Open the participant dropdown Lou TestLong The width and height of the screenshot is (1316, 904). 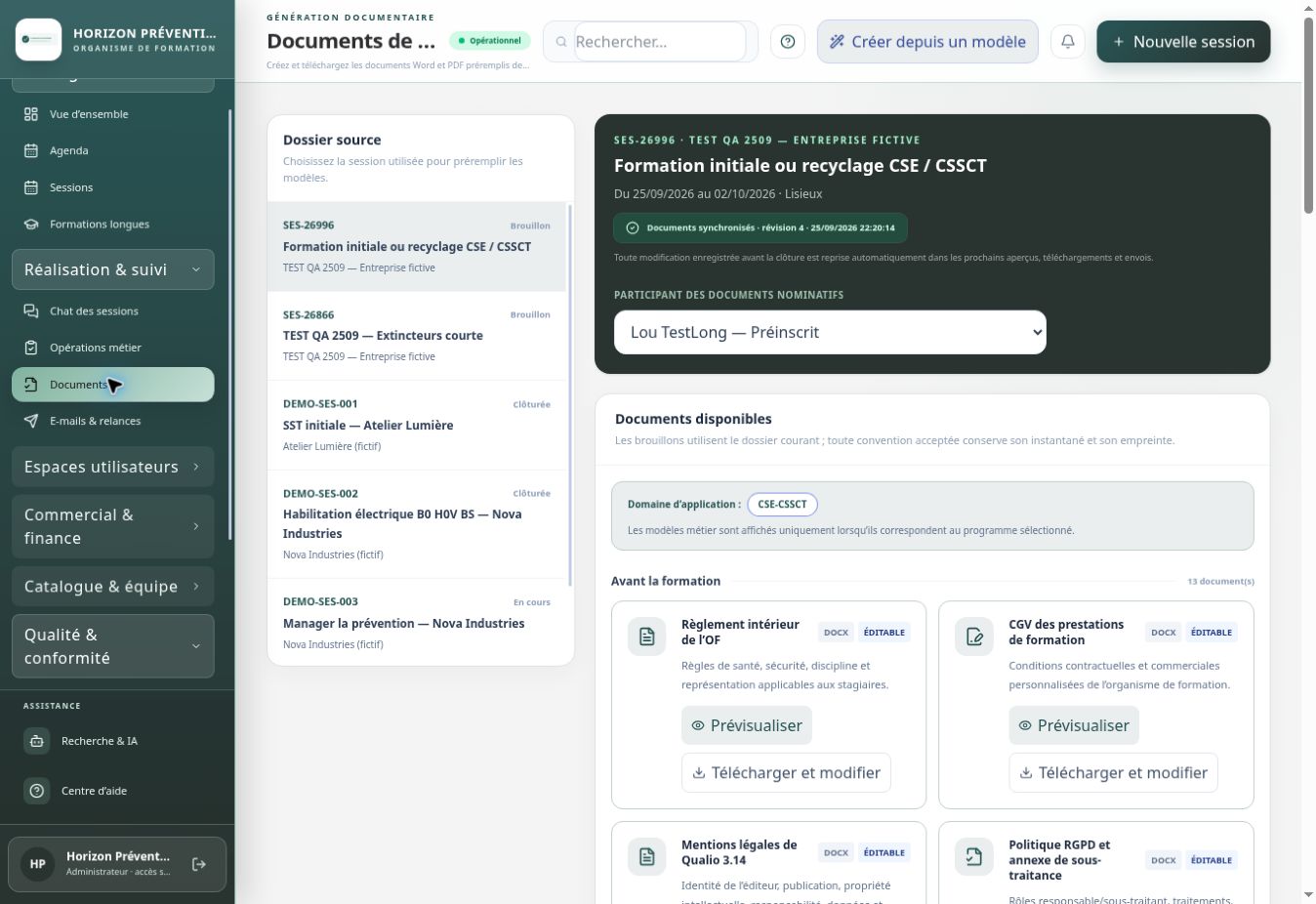tap(830, 333)
